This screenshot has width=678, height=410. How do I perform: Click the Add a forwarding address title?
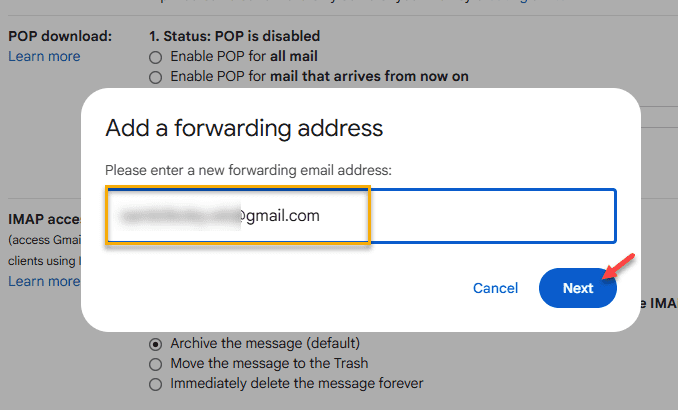pyautogui.click(x=244, y=128)
